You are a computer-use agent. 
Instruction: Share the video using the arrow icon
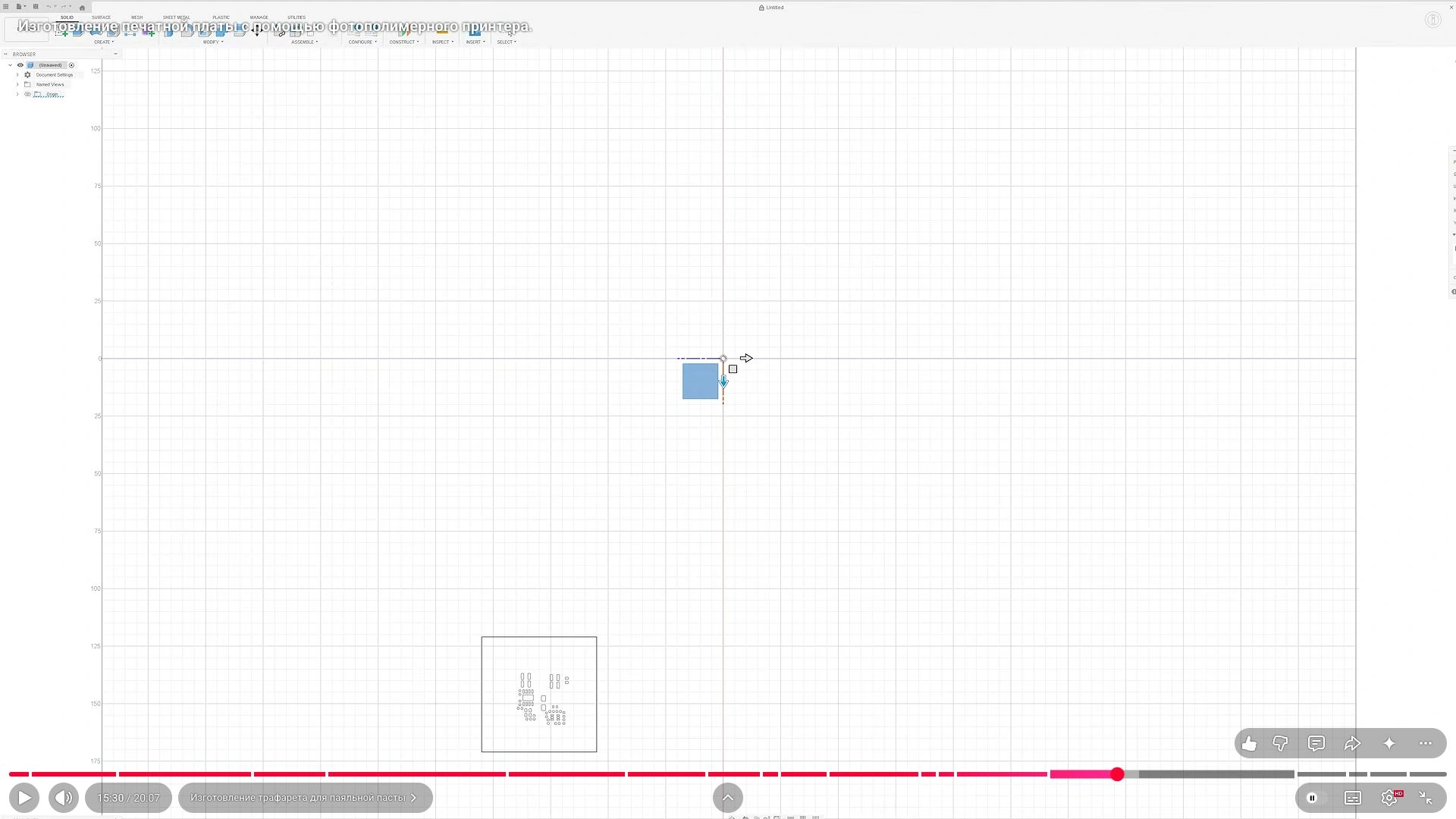[1353, 744]
